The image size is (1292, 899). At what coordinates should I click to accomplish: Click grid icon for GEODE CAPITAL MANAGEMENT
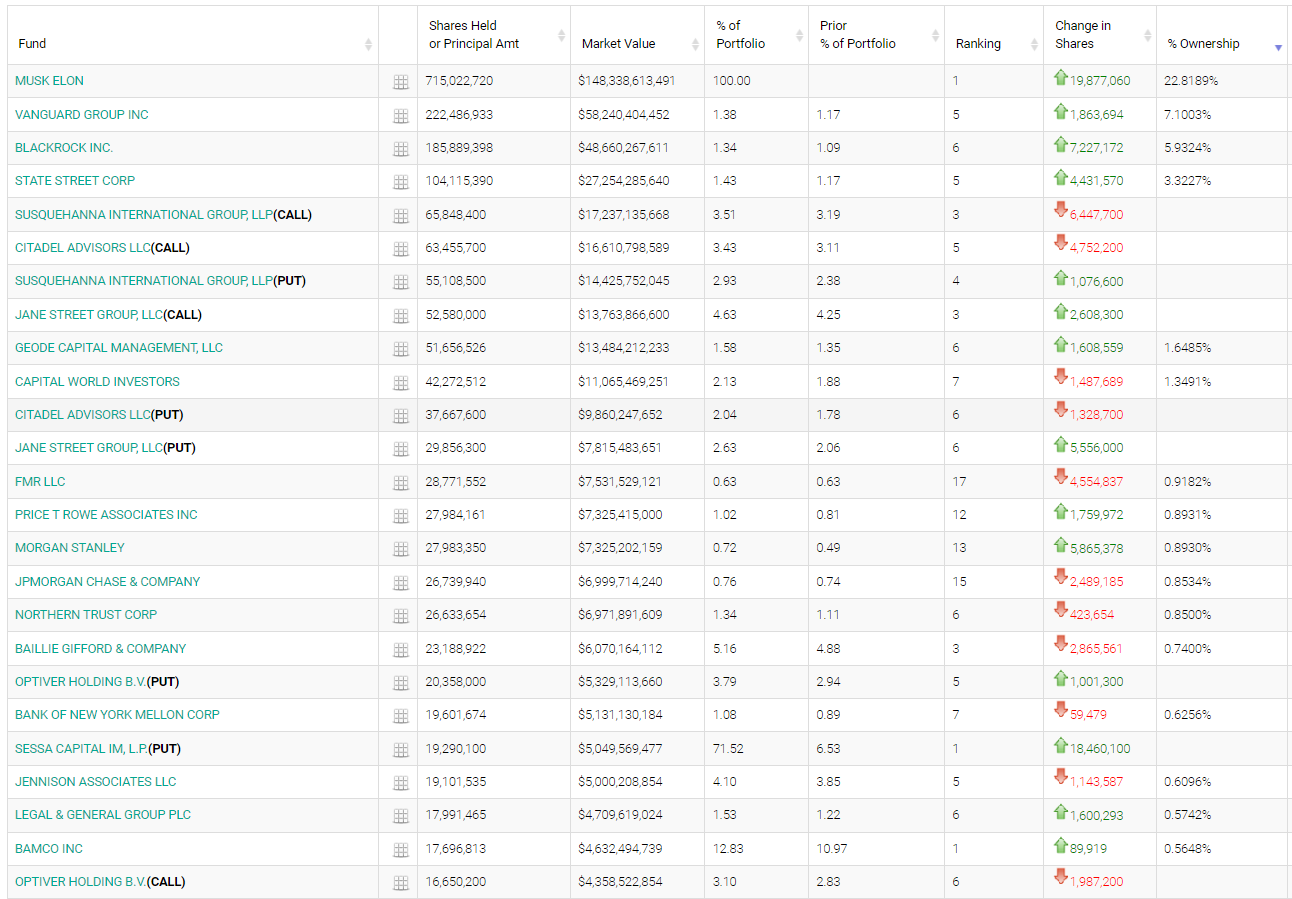tap(401, 349)
